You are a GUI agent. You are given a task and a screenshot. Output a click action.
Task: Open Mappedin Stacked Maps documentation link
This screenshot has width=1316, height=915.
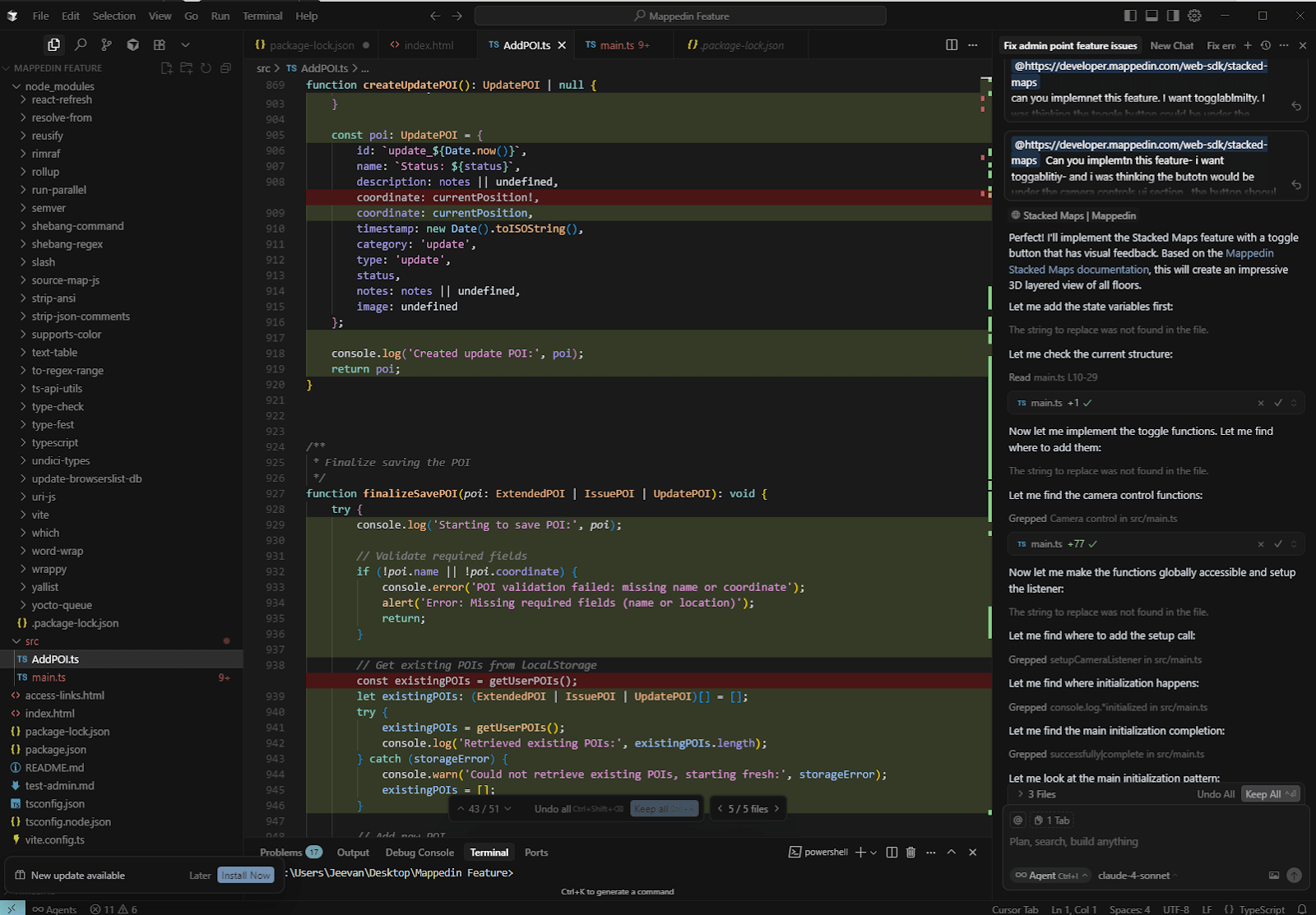pos(1142,261)
